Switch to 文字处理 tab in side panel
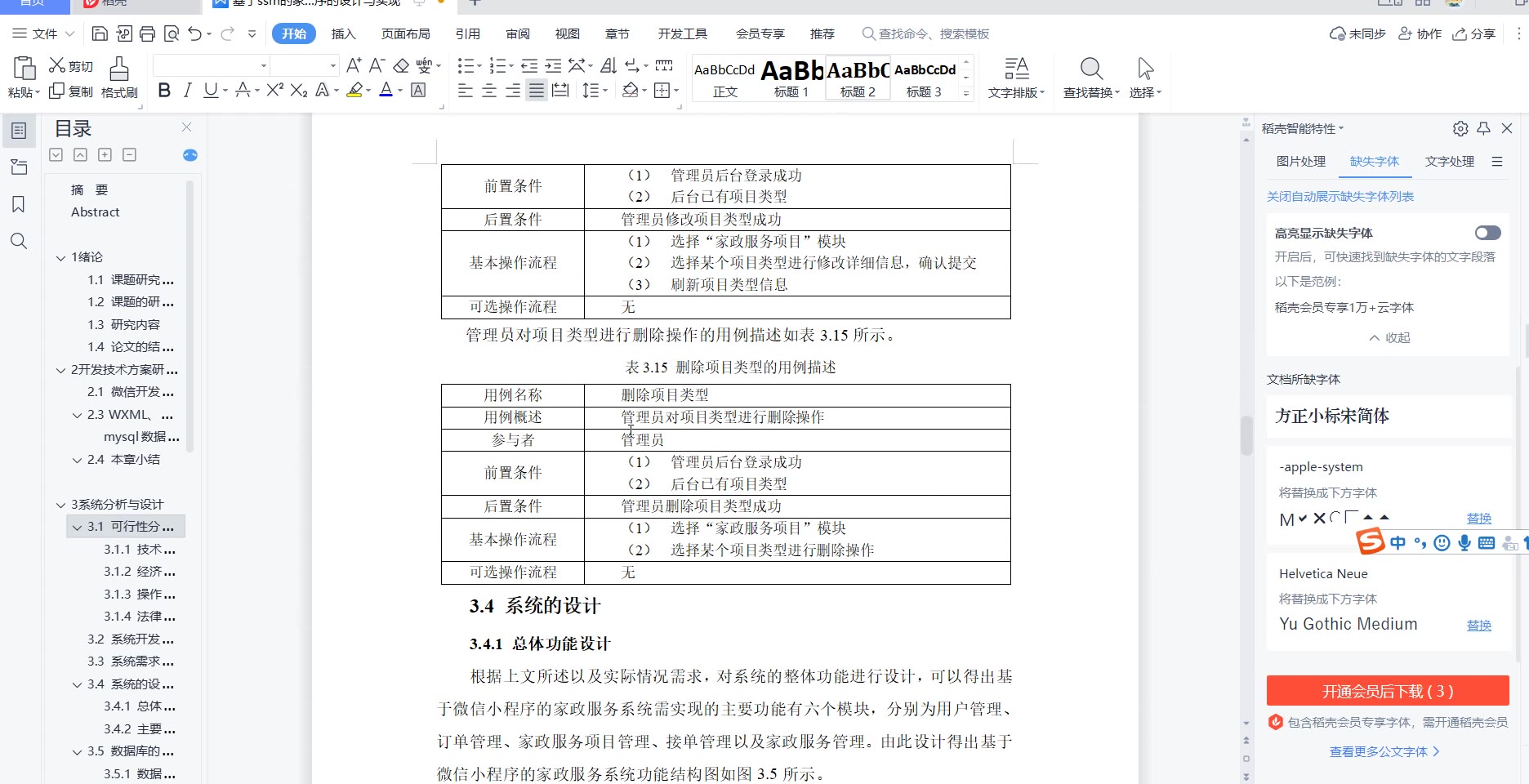Viewport: 1529px width, 784px height. pyautogui.click(x=1450, y=162)
